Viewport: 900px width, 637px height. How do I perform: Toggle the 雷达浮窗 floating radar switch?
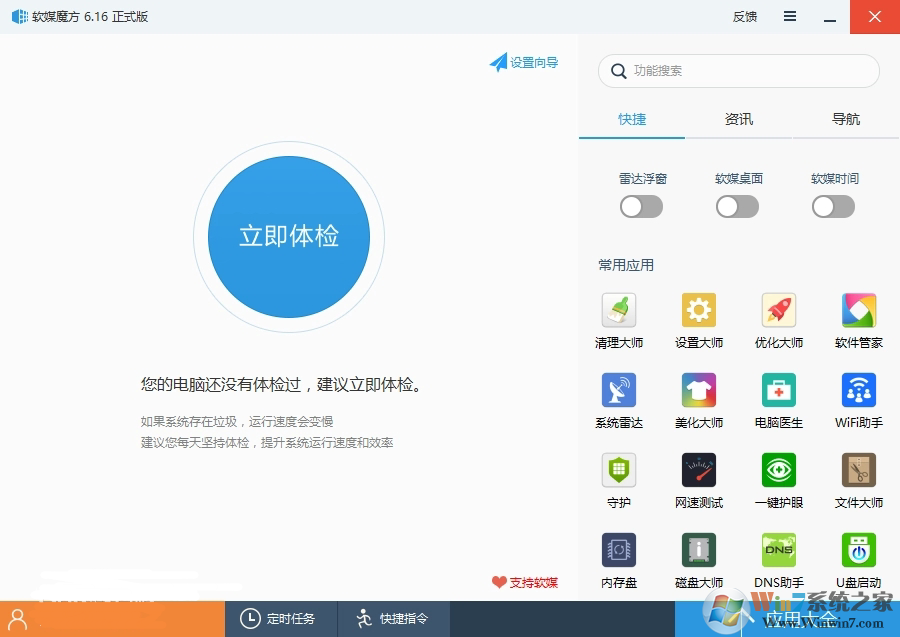[x=641, y=206]
